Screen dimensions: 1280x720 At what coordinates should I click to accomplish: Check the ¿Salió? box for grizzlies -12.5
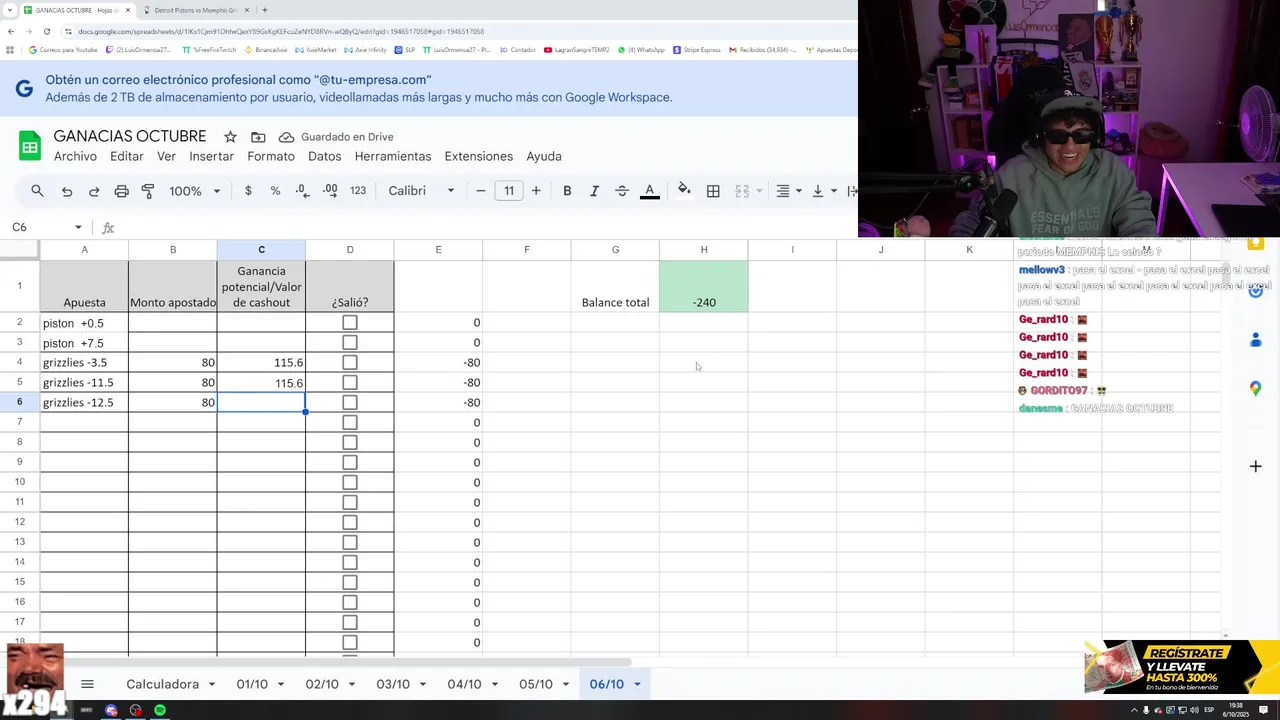pyautogui.click(x=350, y=403)
